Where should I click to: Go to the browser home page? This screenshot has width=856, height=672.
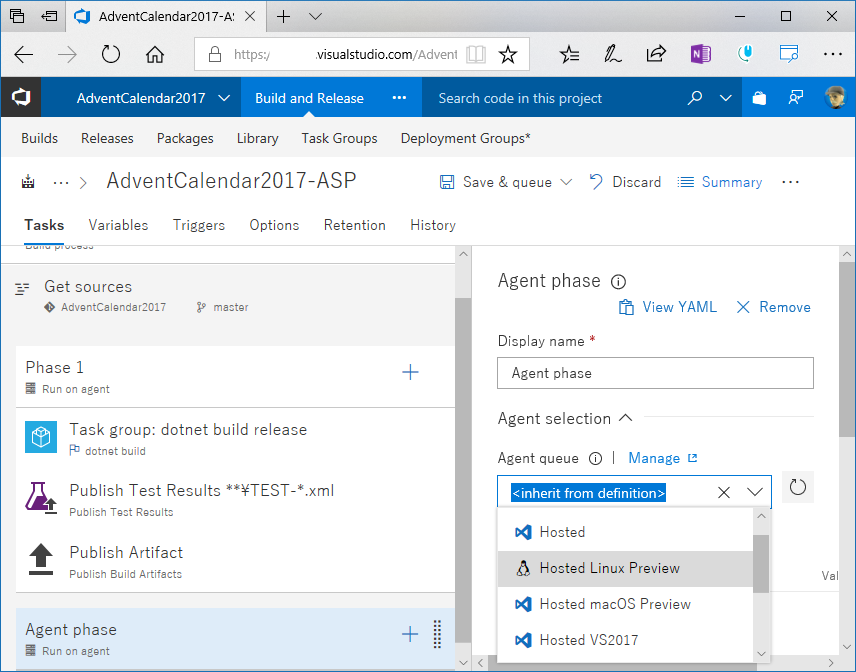(154, 54)
